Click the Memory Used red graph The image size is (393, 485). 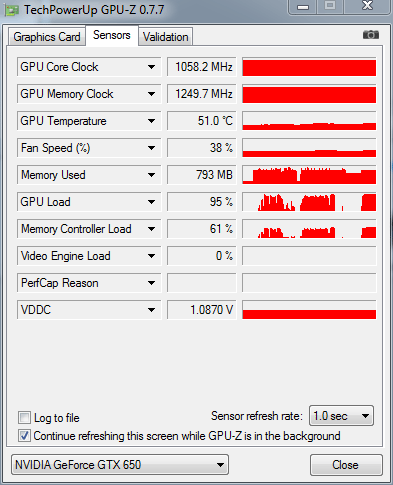point(309,175)
